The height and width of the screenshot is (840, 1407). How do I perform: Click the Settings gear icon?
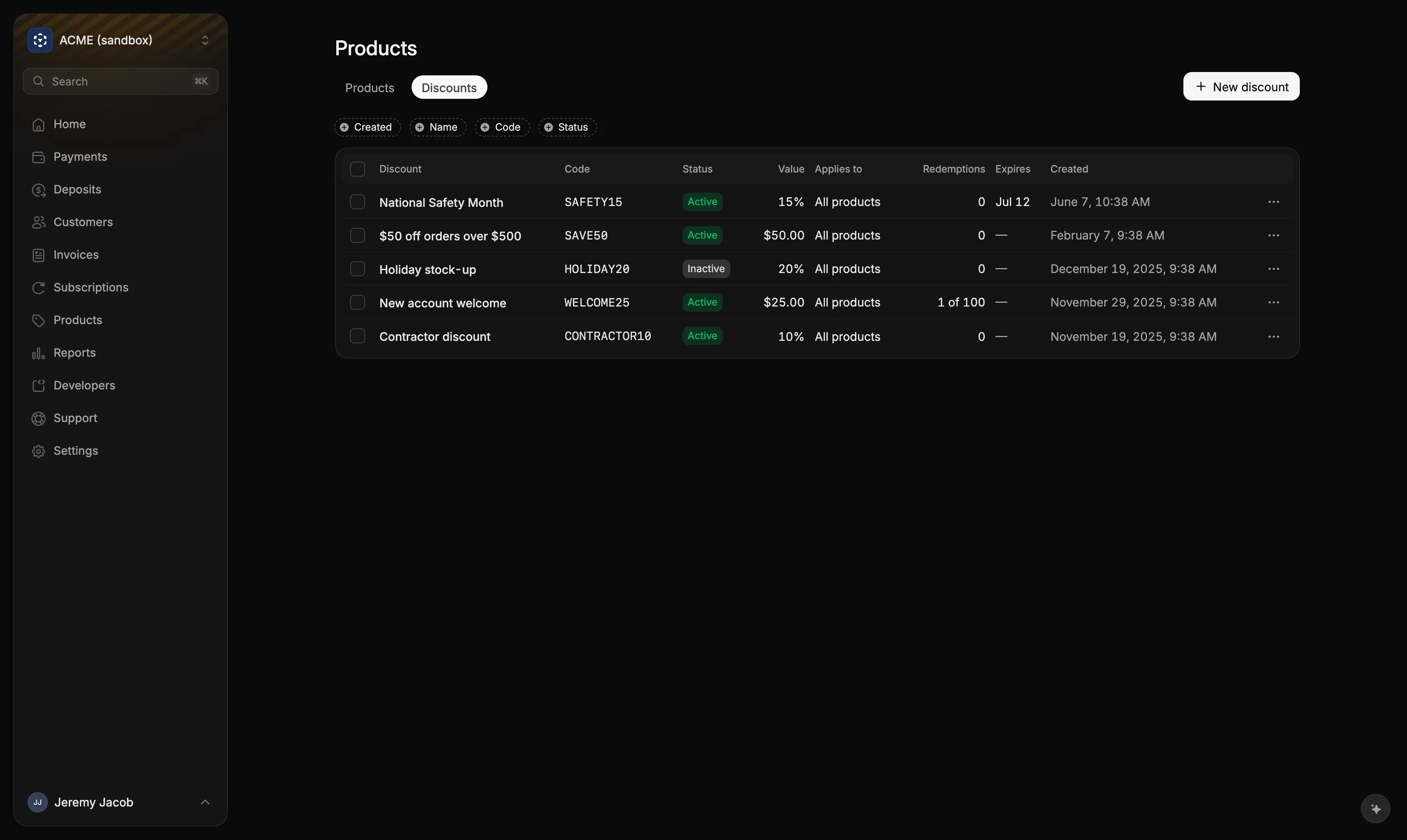pyautogui.click(x=39, y=451)
